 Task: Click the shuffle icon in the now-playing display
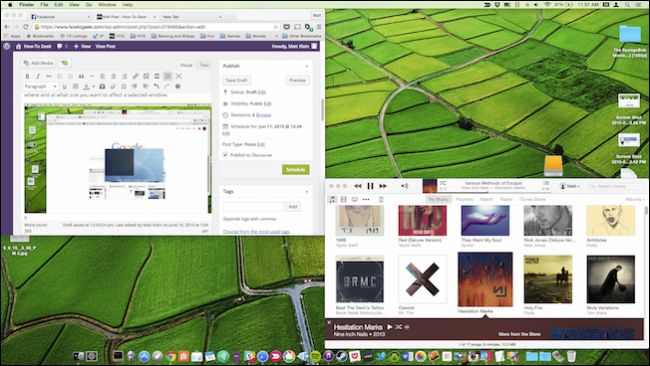443,183
